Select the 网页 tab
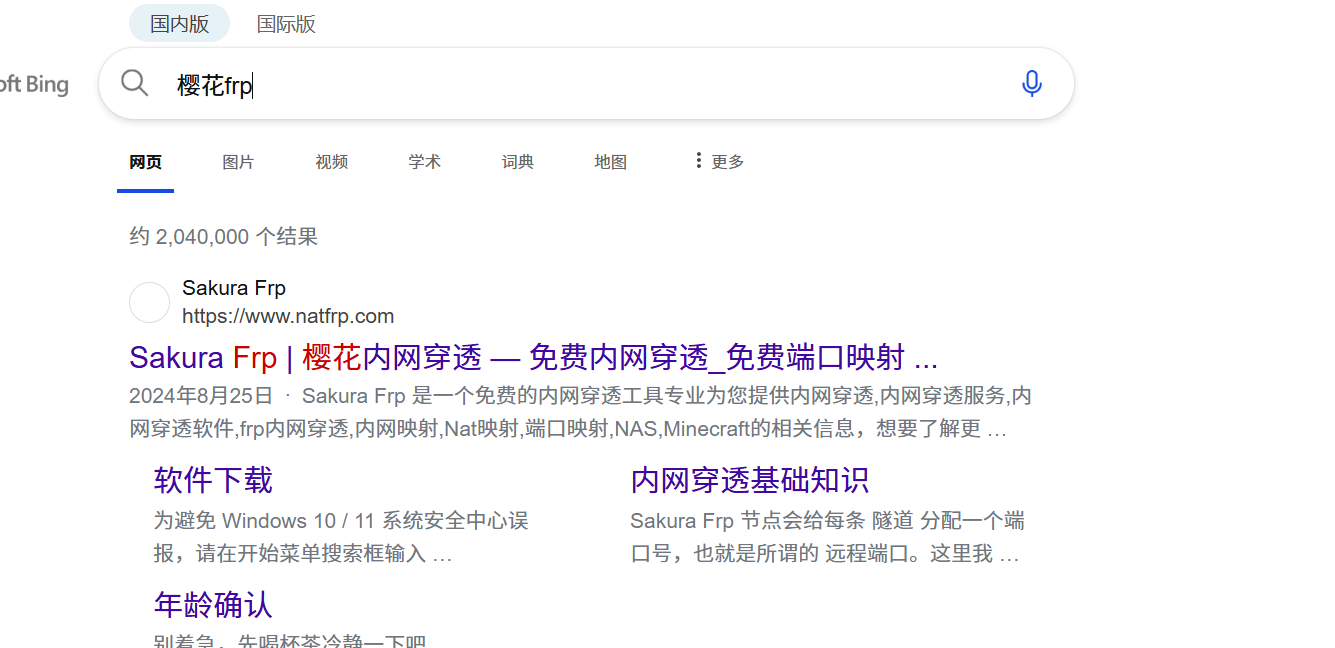 click(x=145, y=162)
